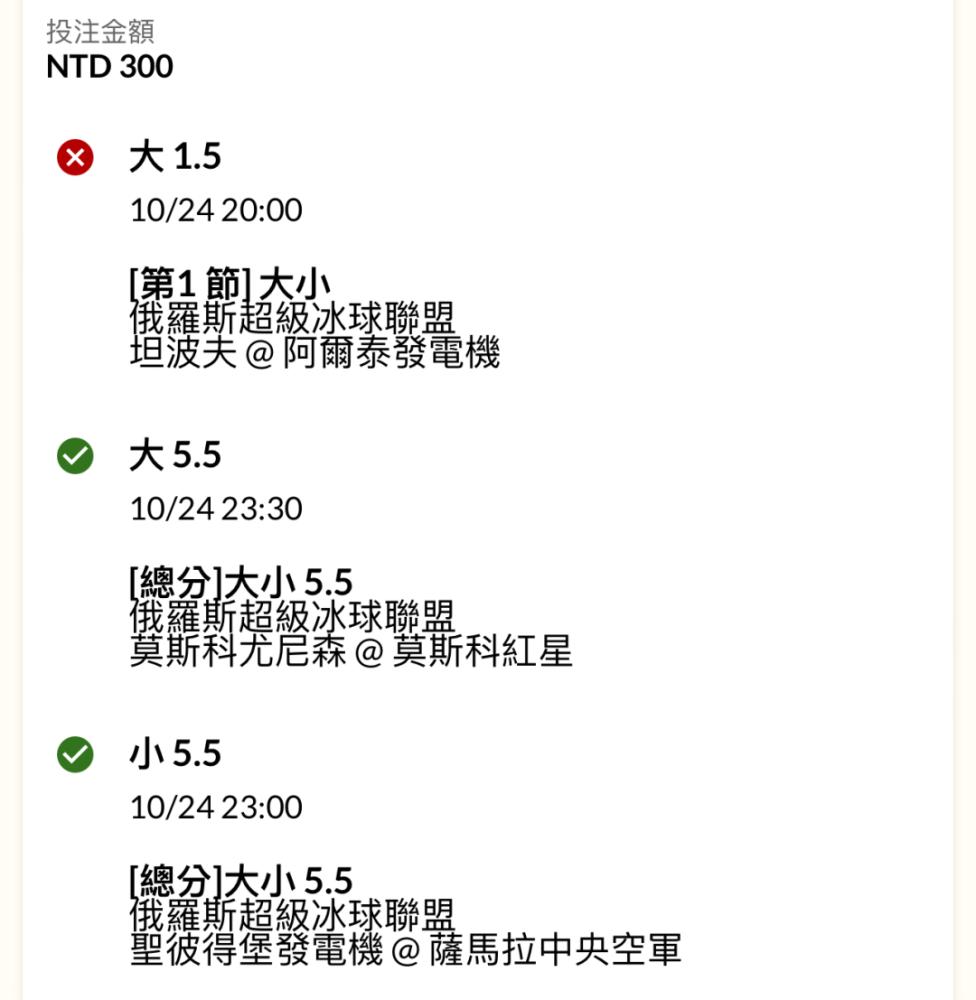The width and height of the screenshot is (976, 1000).
Task: Click the 10/24 20:00 match time
Action: 216,210
